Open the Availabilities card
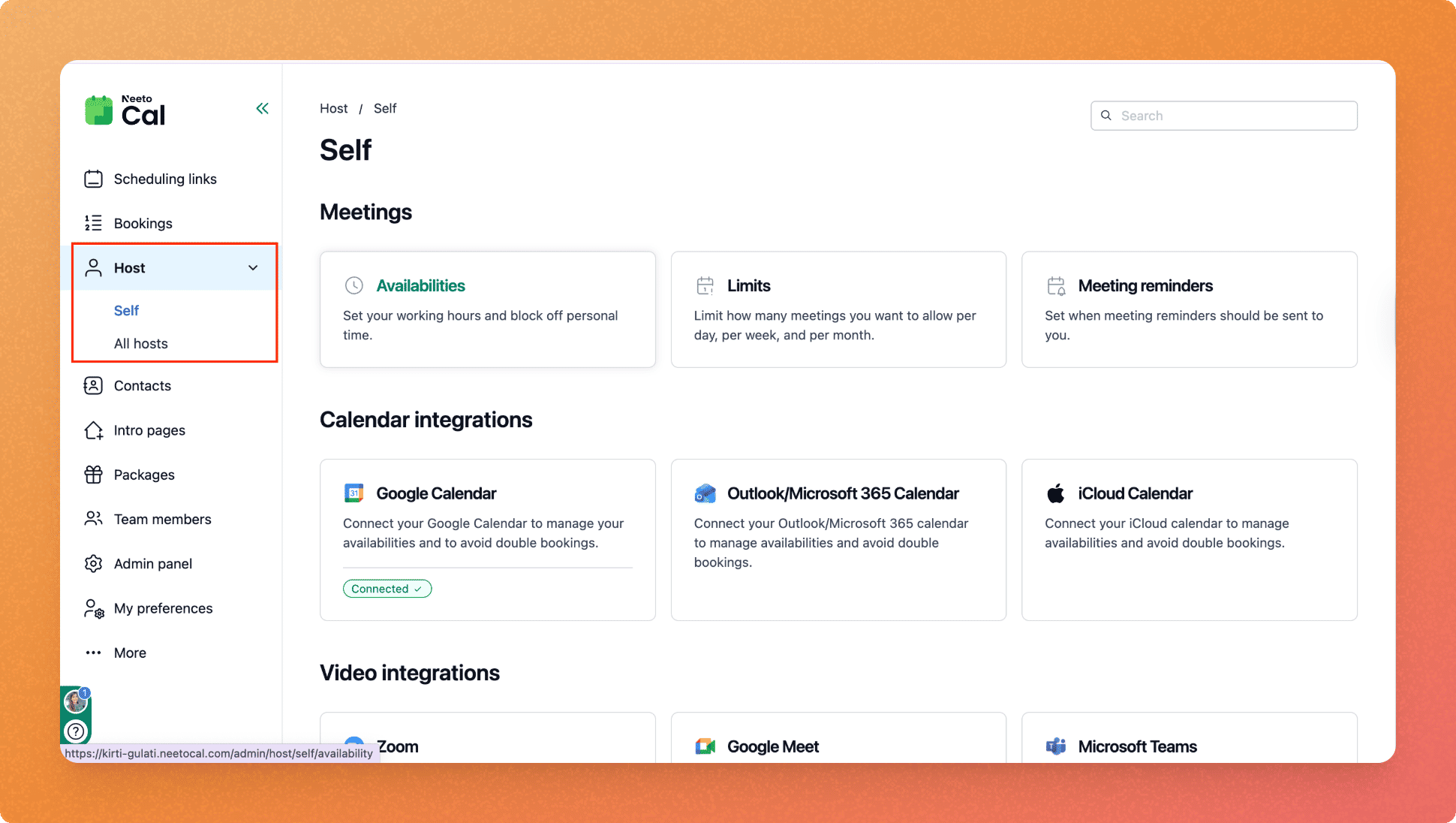This screenshot has height=823, width=1456. [x=487, y=309]
